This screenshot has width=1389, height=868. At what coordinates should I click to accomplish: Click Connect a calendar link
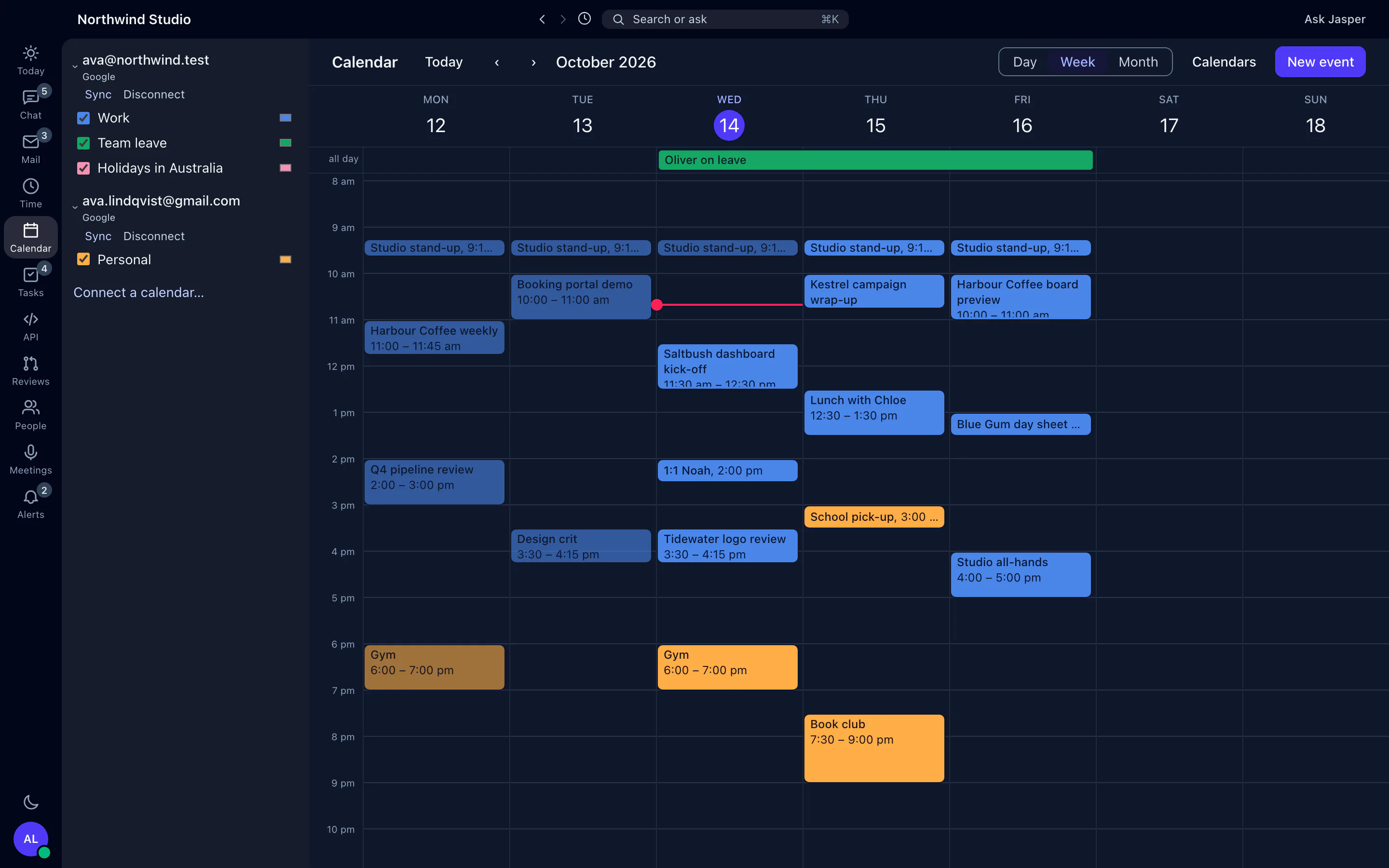tap(138, 292)
